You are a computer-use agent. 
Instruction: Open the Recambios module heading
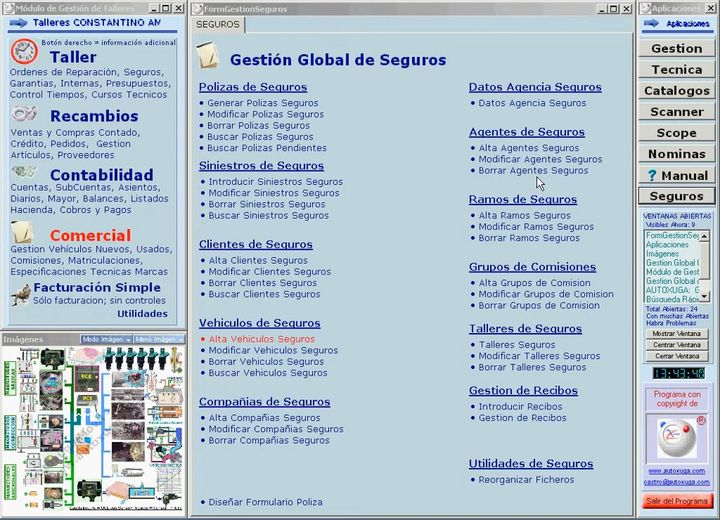tap(94, 116)
